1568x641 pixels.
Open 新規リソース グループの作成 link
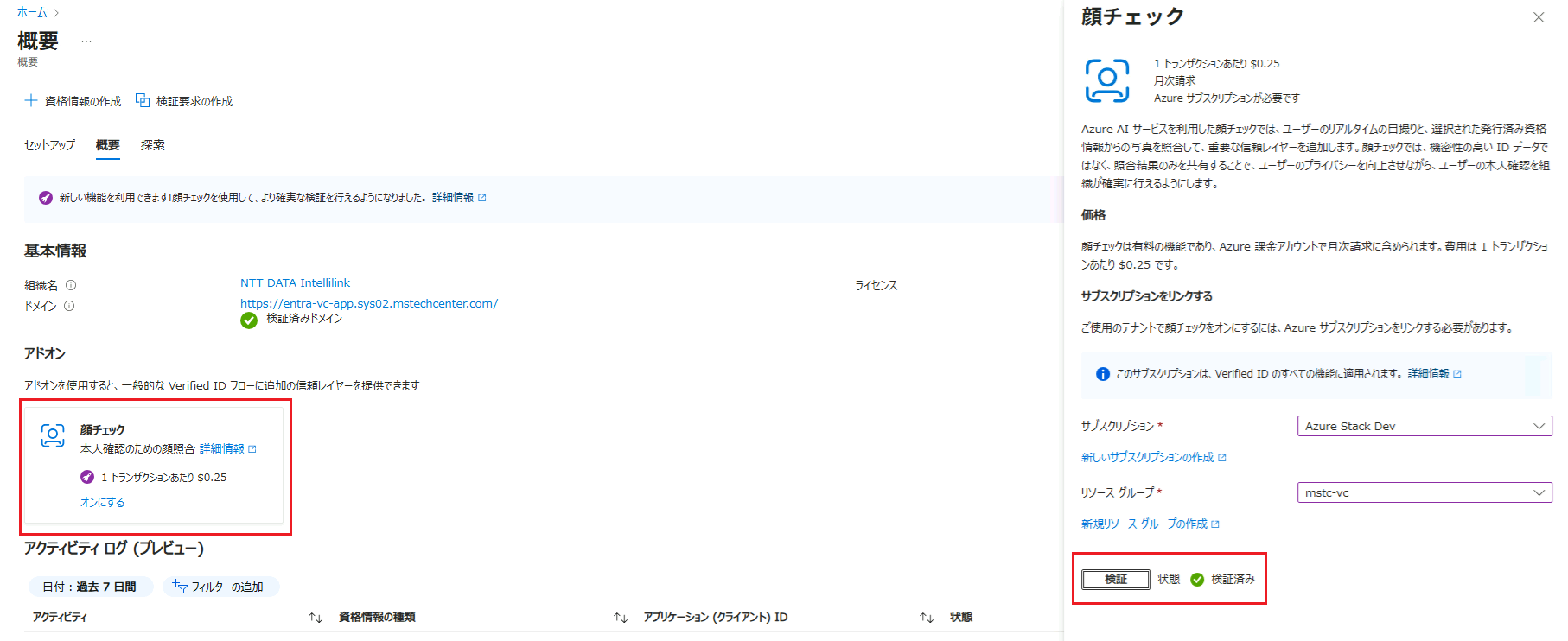pyautogui.click(x=1144, y=524)
